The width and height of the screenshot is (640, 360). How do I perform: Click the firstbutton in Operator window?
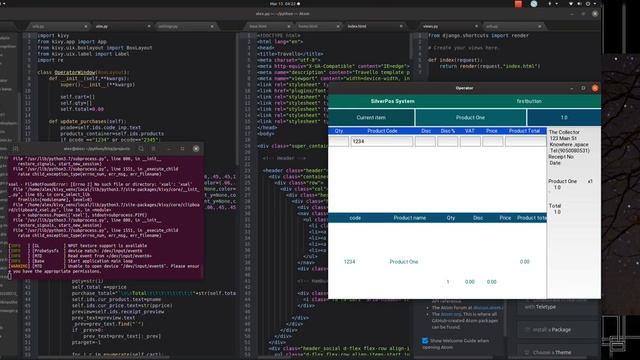[529, 101]
